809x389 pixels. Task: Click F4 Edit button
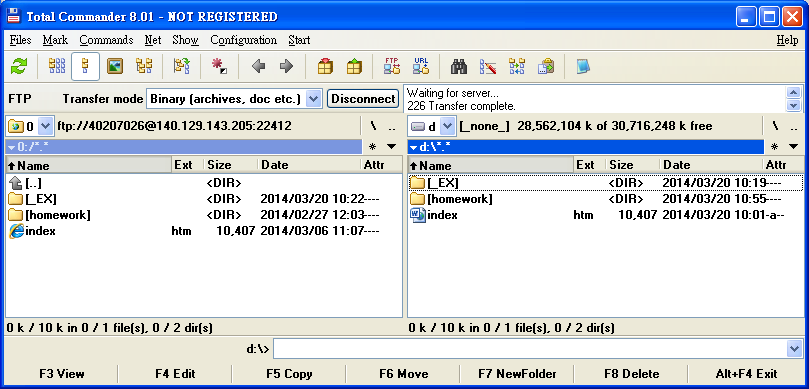175,374
